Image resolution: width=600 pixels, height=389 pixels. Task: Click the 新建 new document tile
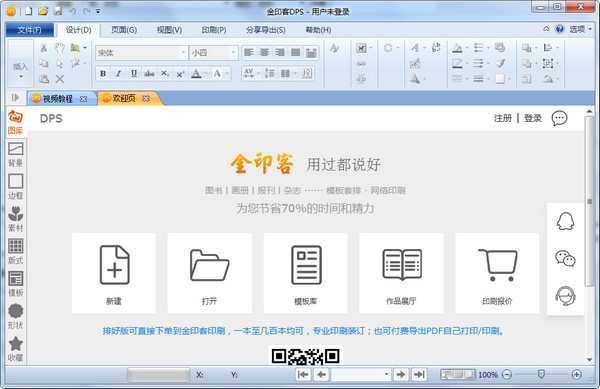click(x=114, y=273)
